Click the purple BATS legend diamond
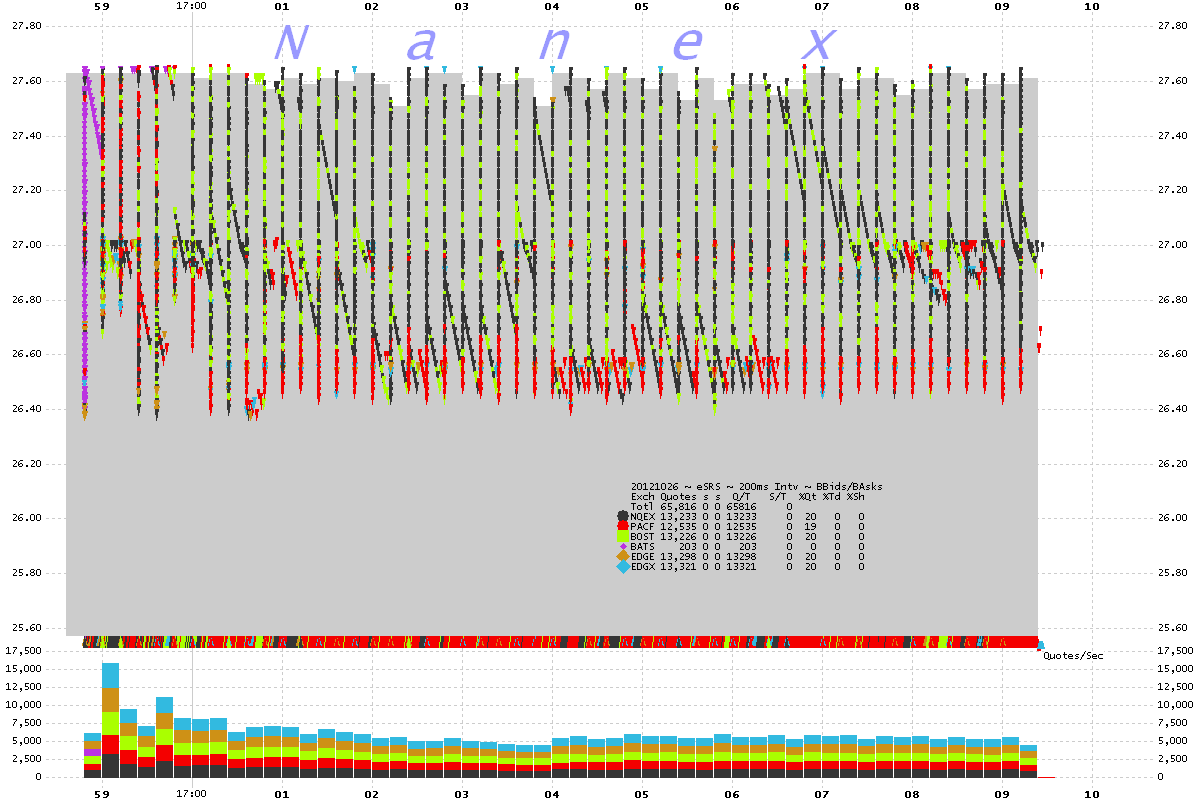The width and height of the screenshot is (1200, 800). pyautogui.click(x=623, y=546)
